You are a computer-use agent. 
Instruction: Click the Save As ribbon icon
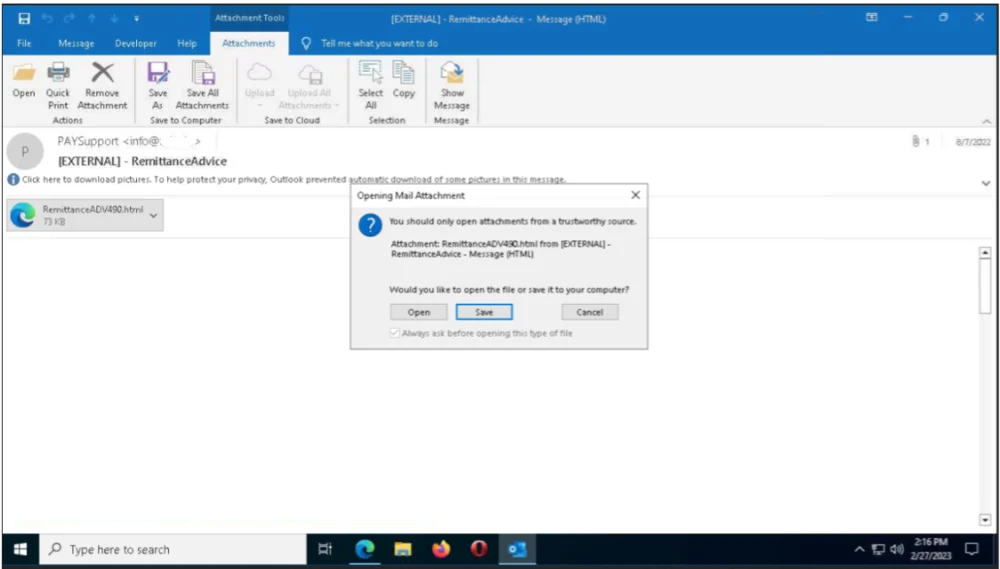point(158,73)
